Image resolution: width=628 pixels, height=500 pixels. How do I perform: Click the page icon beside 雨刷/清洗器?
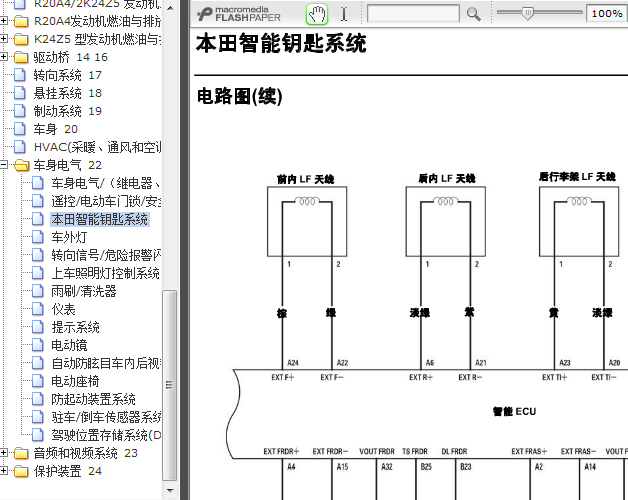[x=38, y=291]
